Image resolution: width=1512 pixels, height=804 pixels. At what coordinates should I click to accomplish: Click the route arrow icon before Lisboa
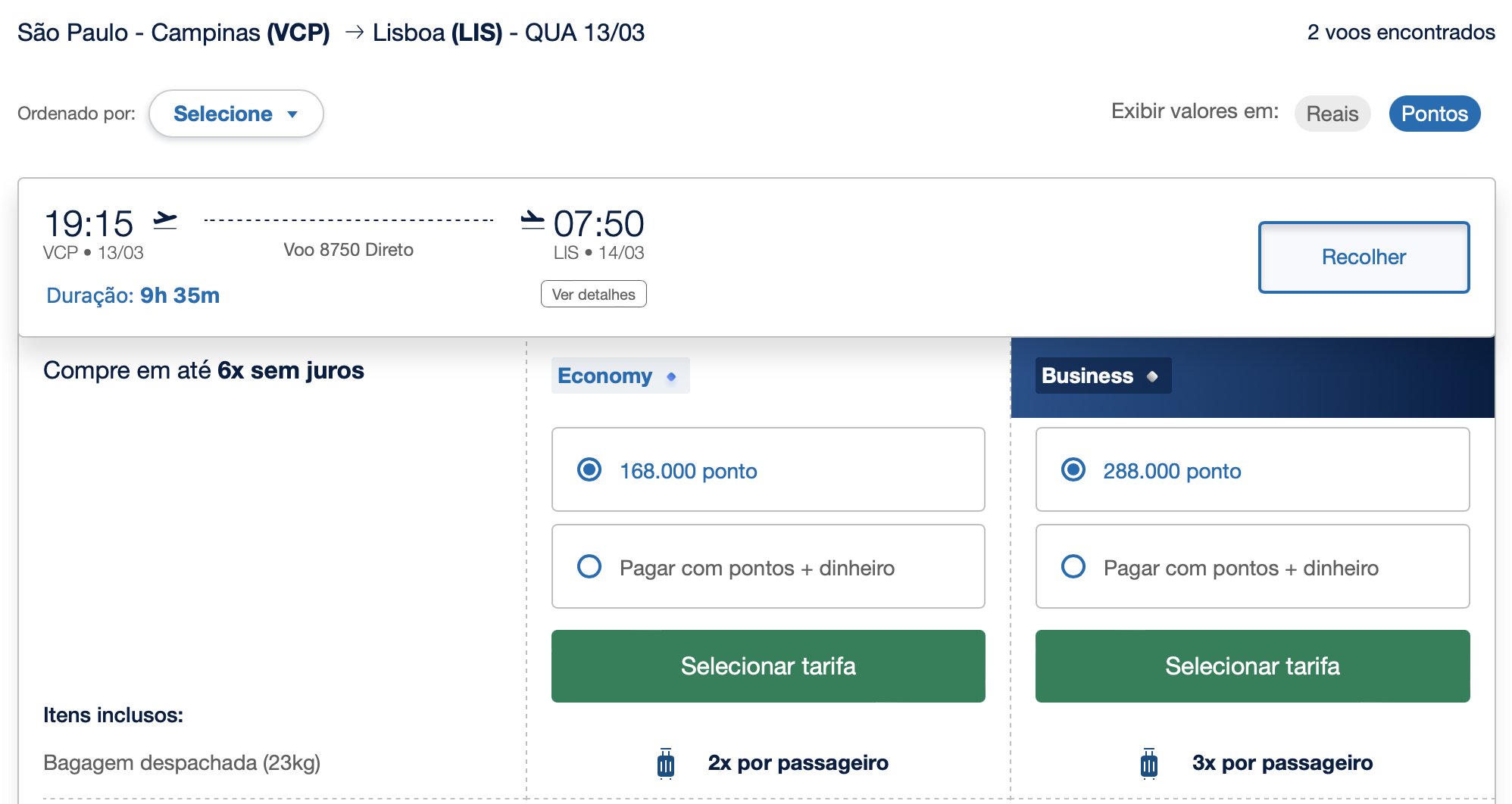355,32
